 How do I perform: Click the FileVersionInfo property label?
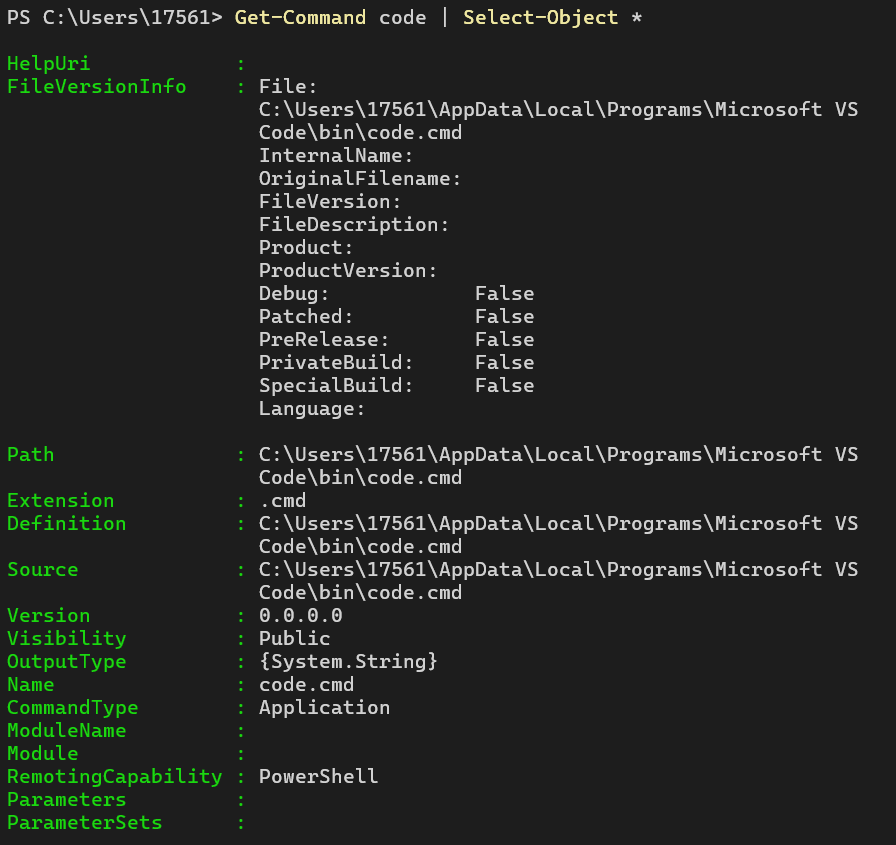96,87
